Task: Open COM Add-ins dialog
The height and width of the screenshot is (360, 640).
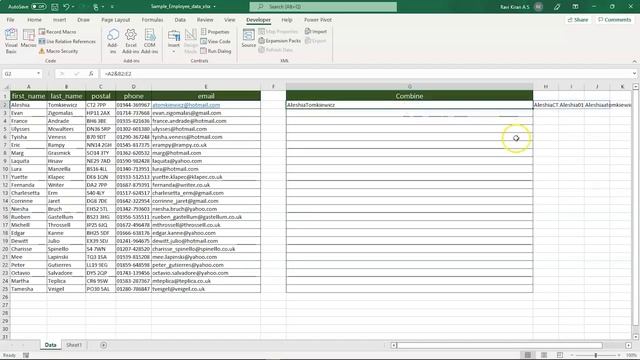Action: tap(149, 41)
